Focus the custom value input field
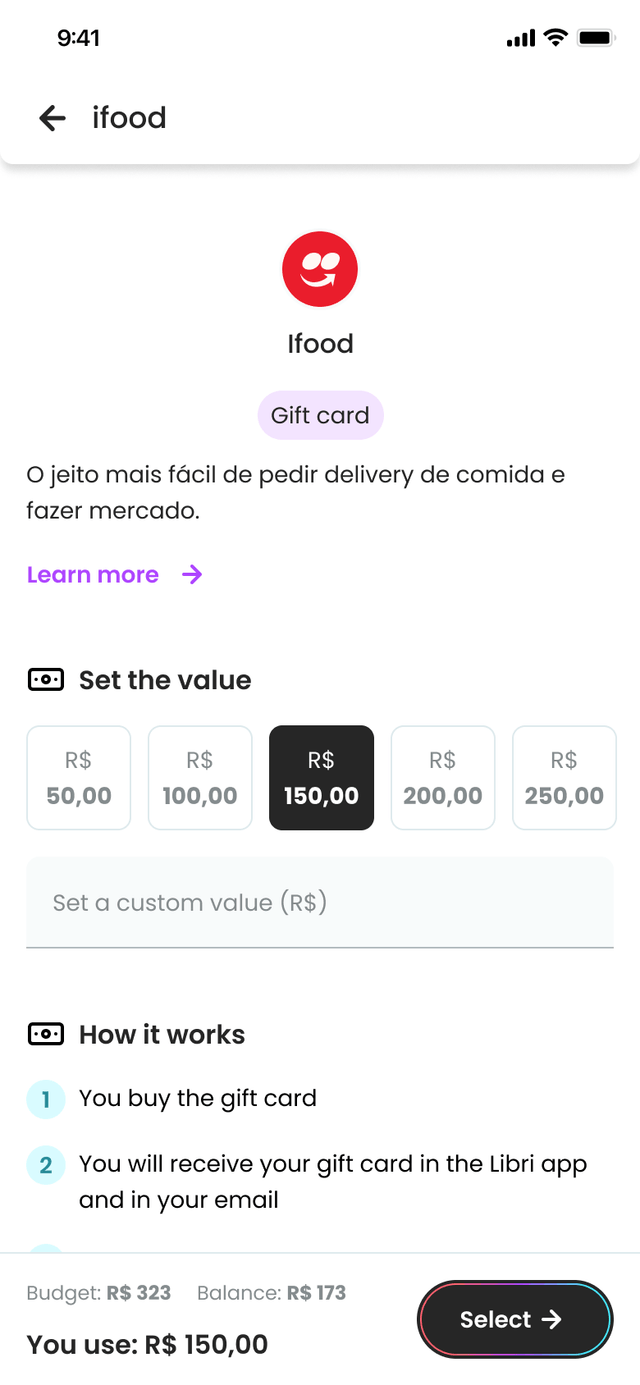The height and width of the screenshot is (1385, 640). [320, 903]
